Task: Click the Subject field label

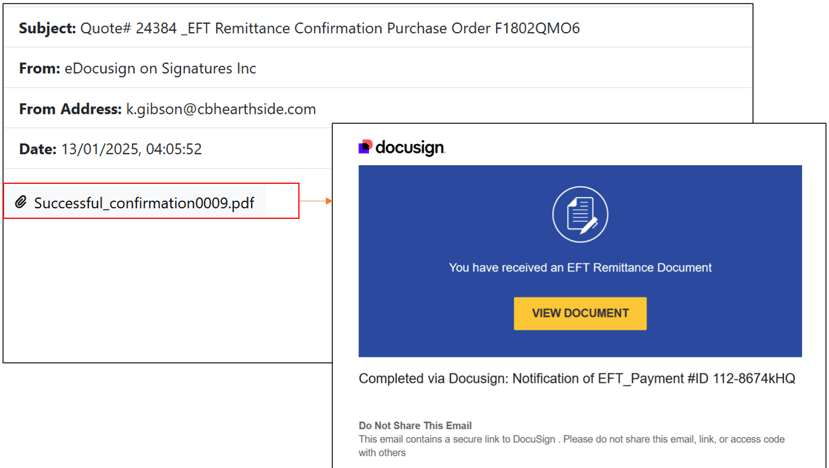Action: pos(47,28)
